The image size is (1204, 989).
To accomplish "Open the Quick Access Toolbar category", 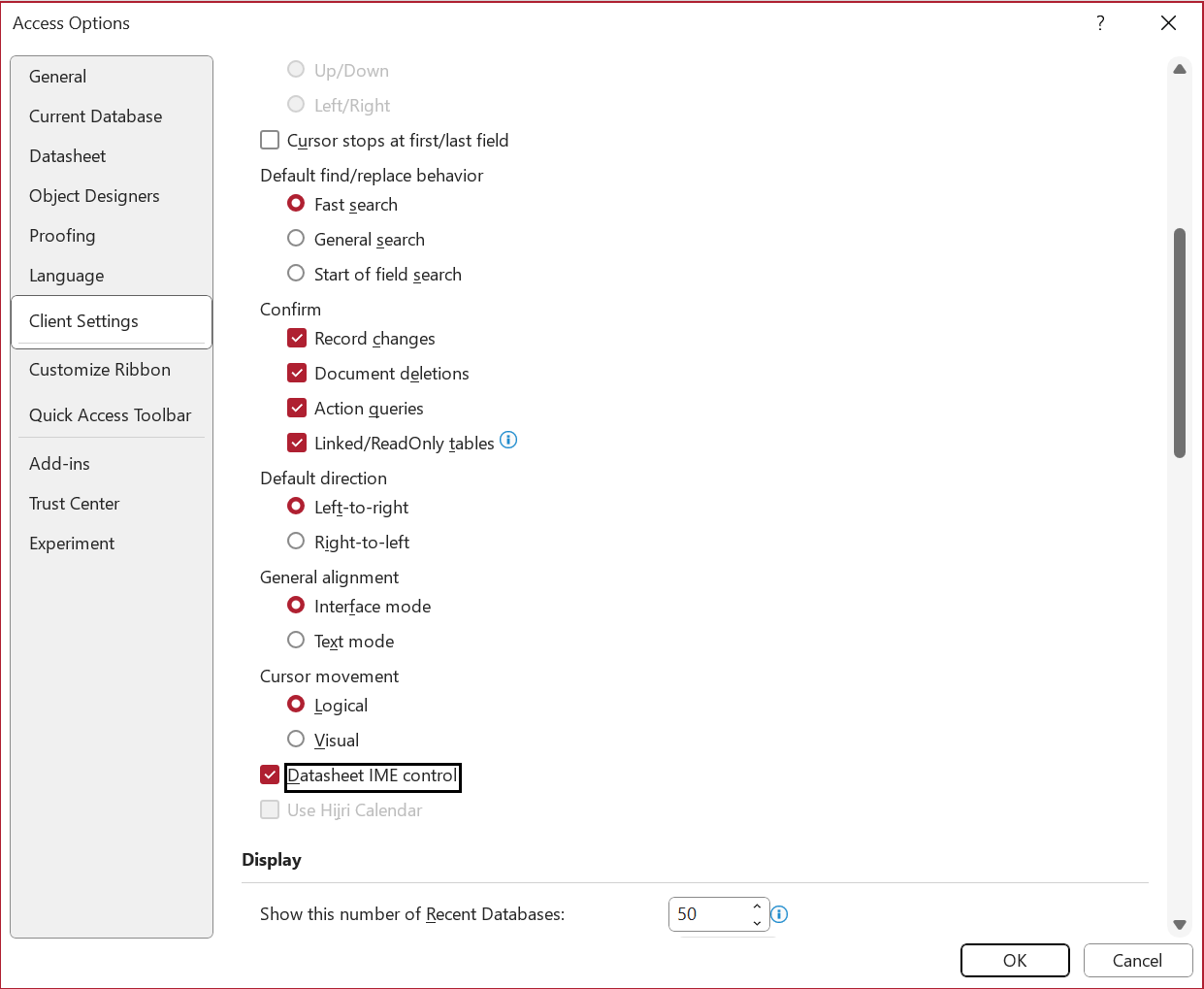I will click(112, 415).
